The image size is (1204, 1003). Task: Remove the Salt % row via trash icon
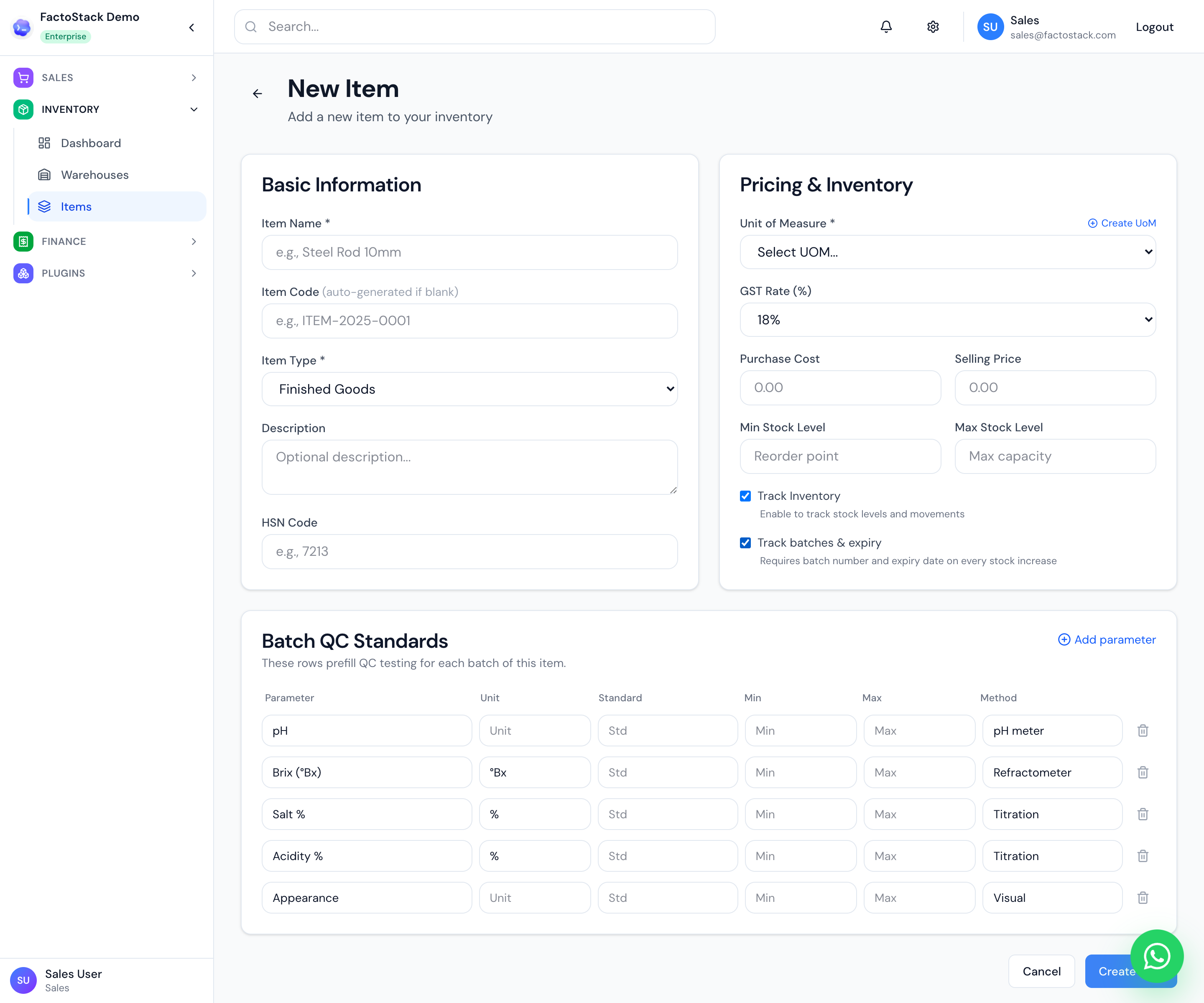coord(1143,815)
